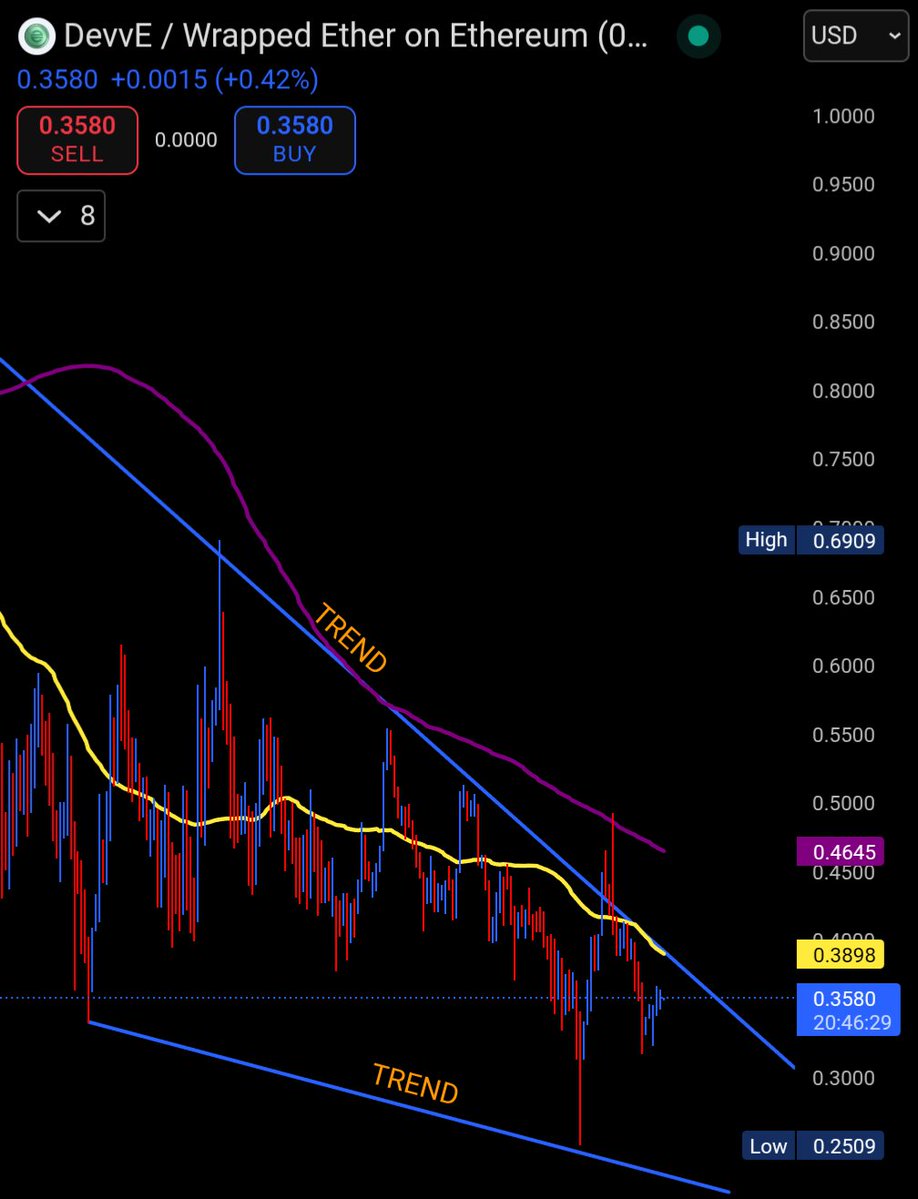Click the DevvE token logo icon
The height and width of the screenshot is (1199, 918).
pos(36,36)
